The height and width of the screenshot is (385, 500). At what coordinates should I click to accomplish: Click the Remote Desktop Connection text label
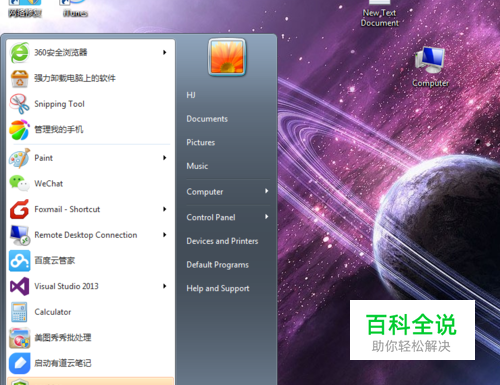coord(86,235)
